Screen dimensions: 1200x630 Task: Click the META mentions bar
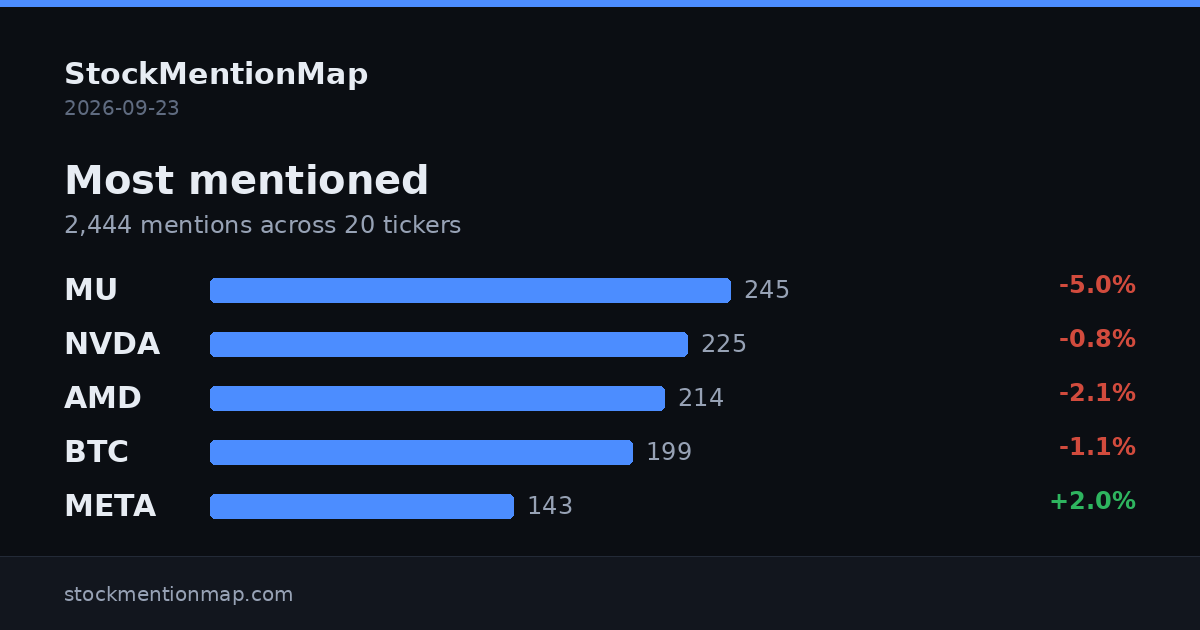(362, 506)
